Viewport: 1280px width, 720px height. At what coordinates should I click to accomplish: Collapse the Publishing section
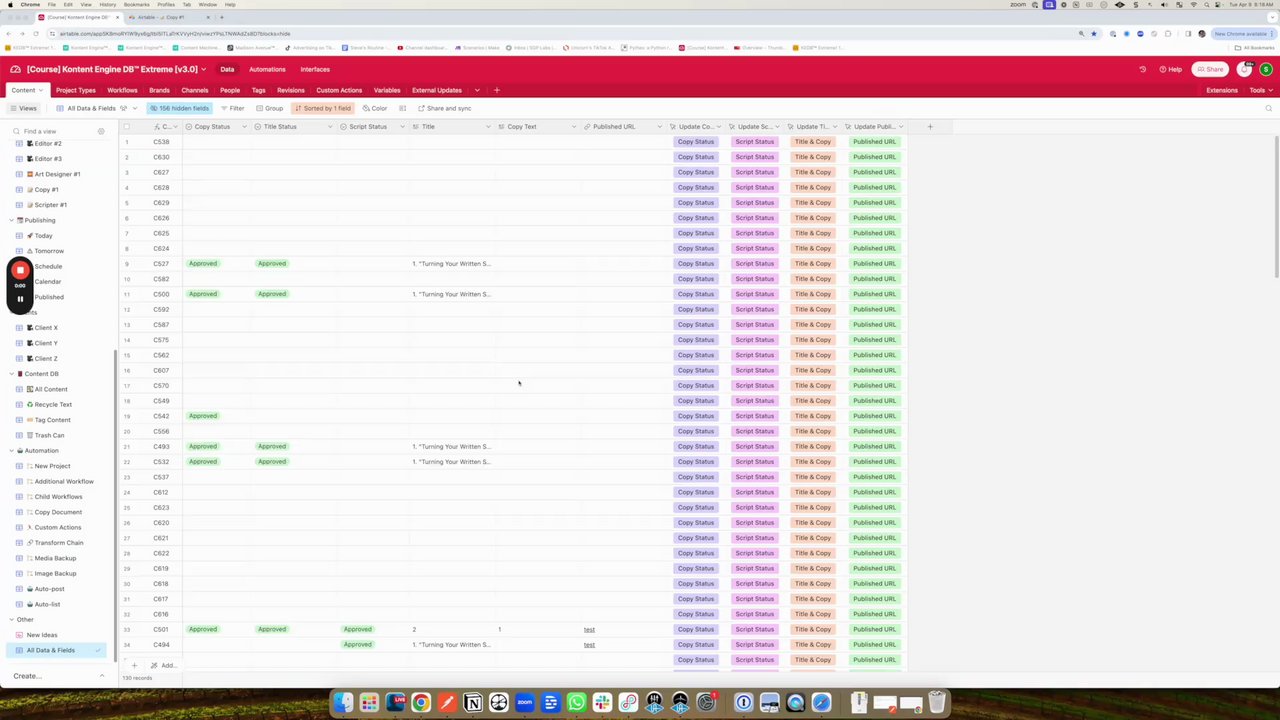[12, 220]
